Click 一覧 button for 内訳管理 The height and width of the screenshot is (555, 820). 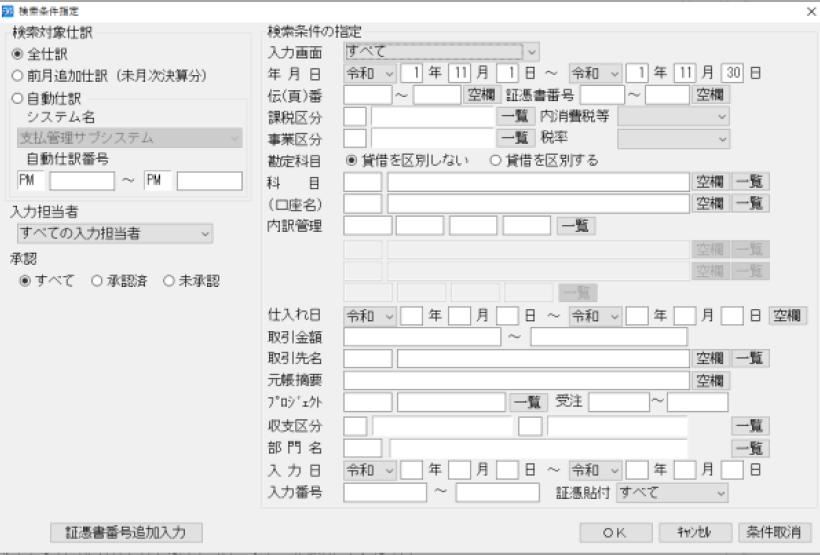576,226
